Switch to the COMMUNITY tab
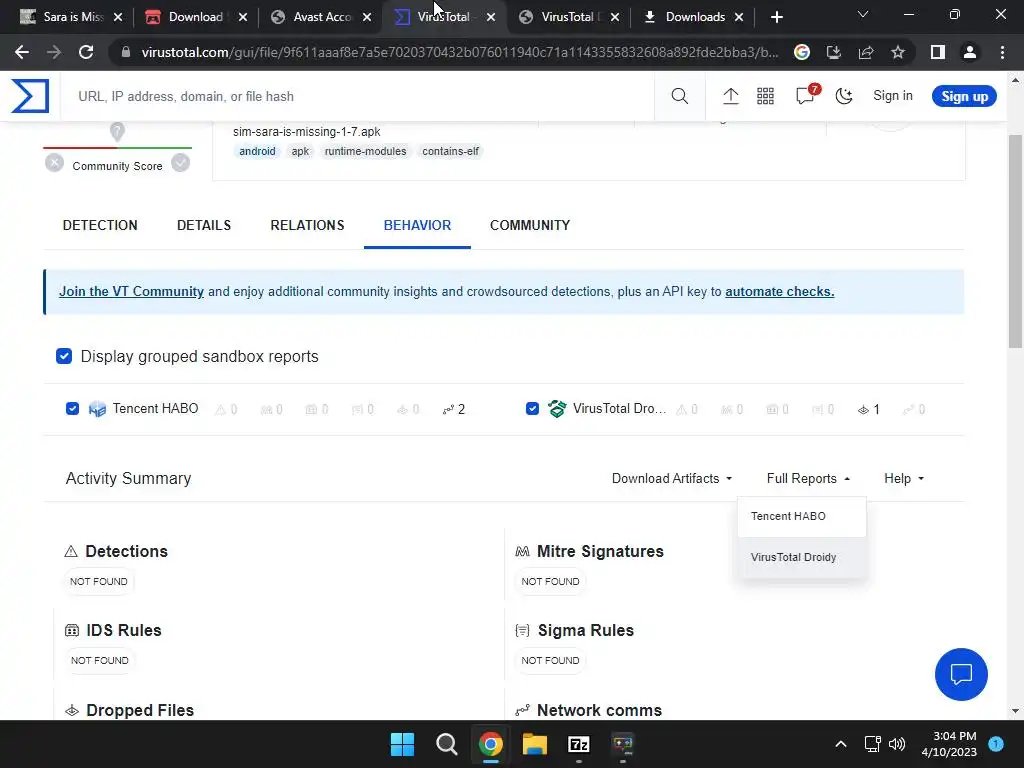Screen dimensions: 1024x768 530,226
